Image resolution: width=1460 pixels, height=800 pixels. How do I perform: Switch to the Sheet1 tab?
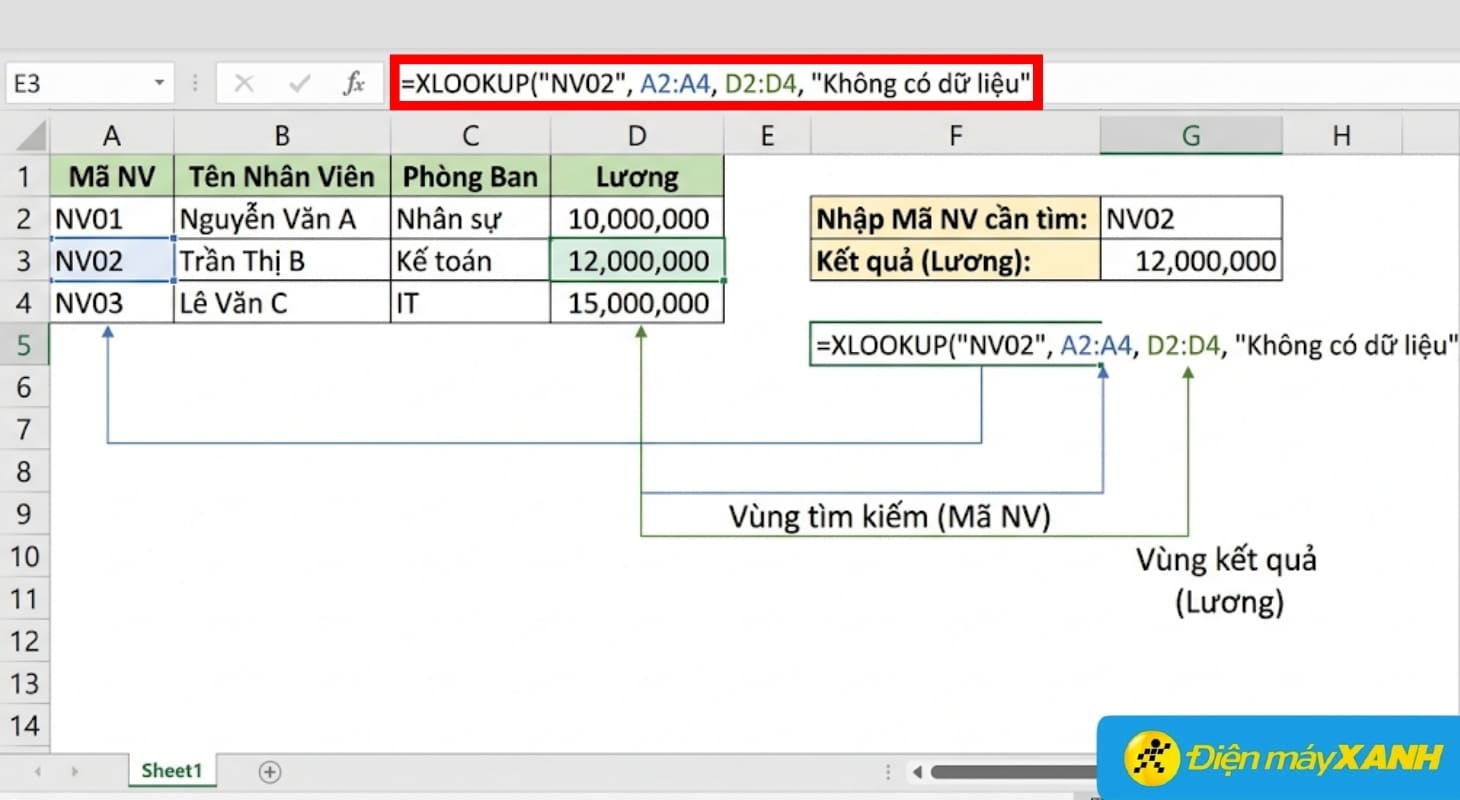click(x=170, y=770)
